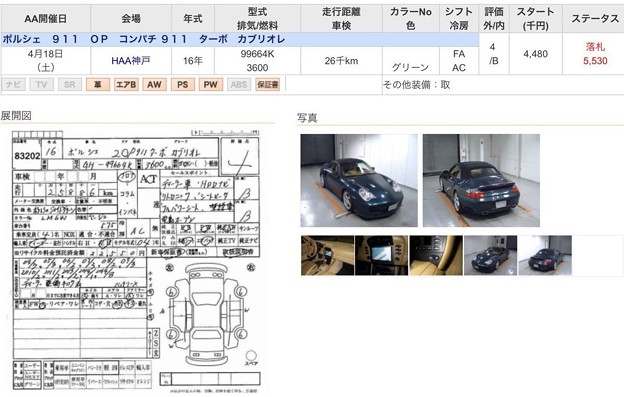Click the PW power window badge

pyautogui.click(x=211, y=84)
